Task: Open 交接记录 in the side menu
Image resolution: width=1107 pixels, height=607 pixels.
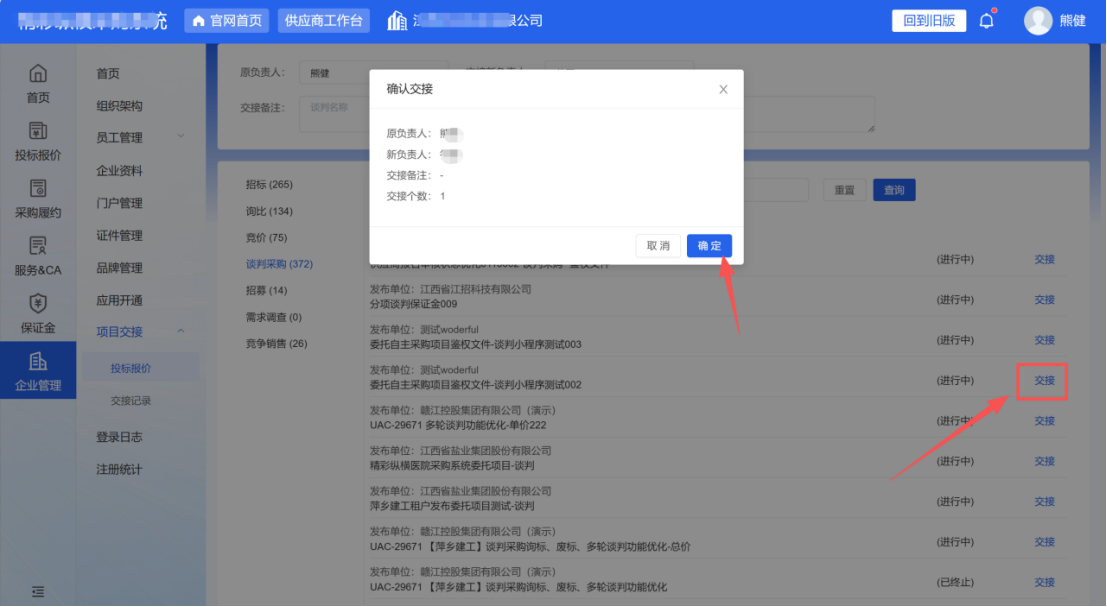Action: (131, 401)
